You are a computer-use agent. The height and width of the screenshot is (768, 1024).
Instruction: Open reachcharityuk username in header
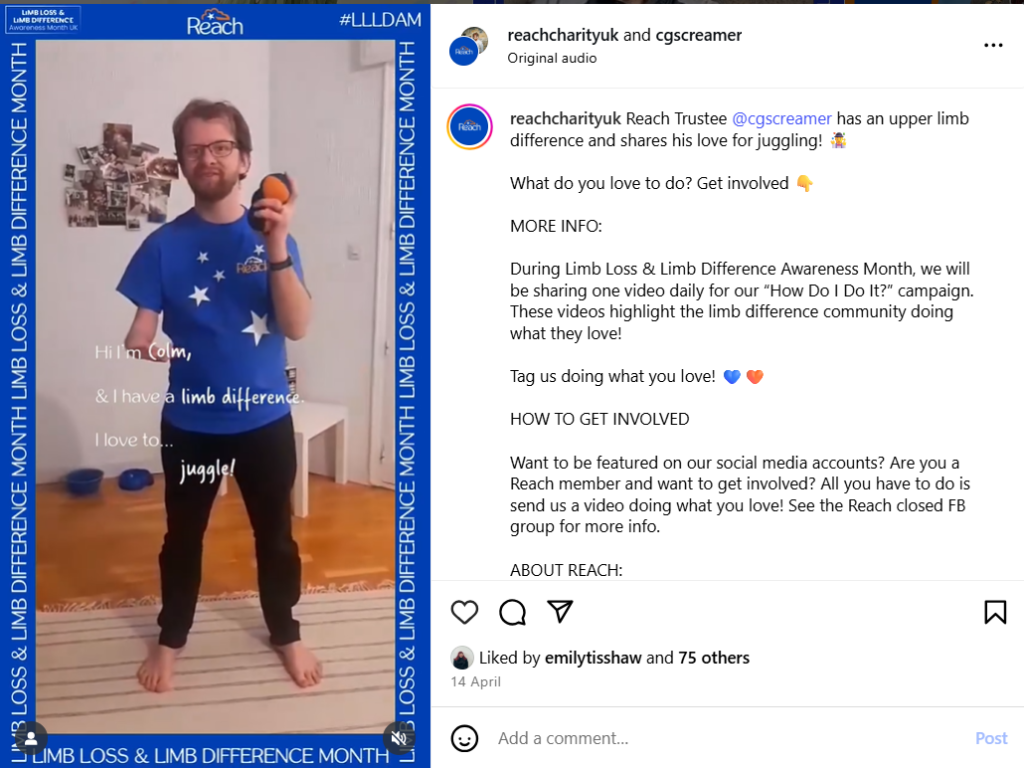[x=563, y=35]
